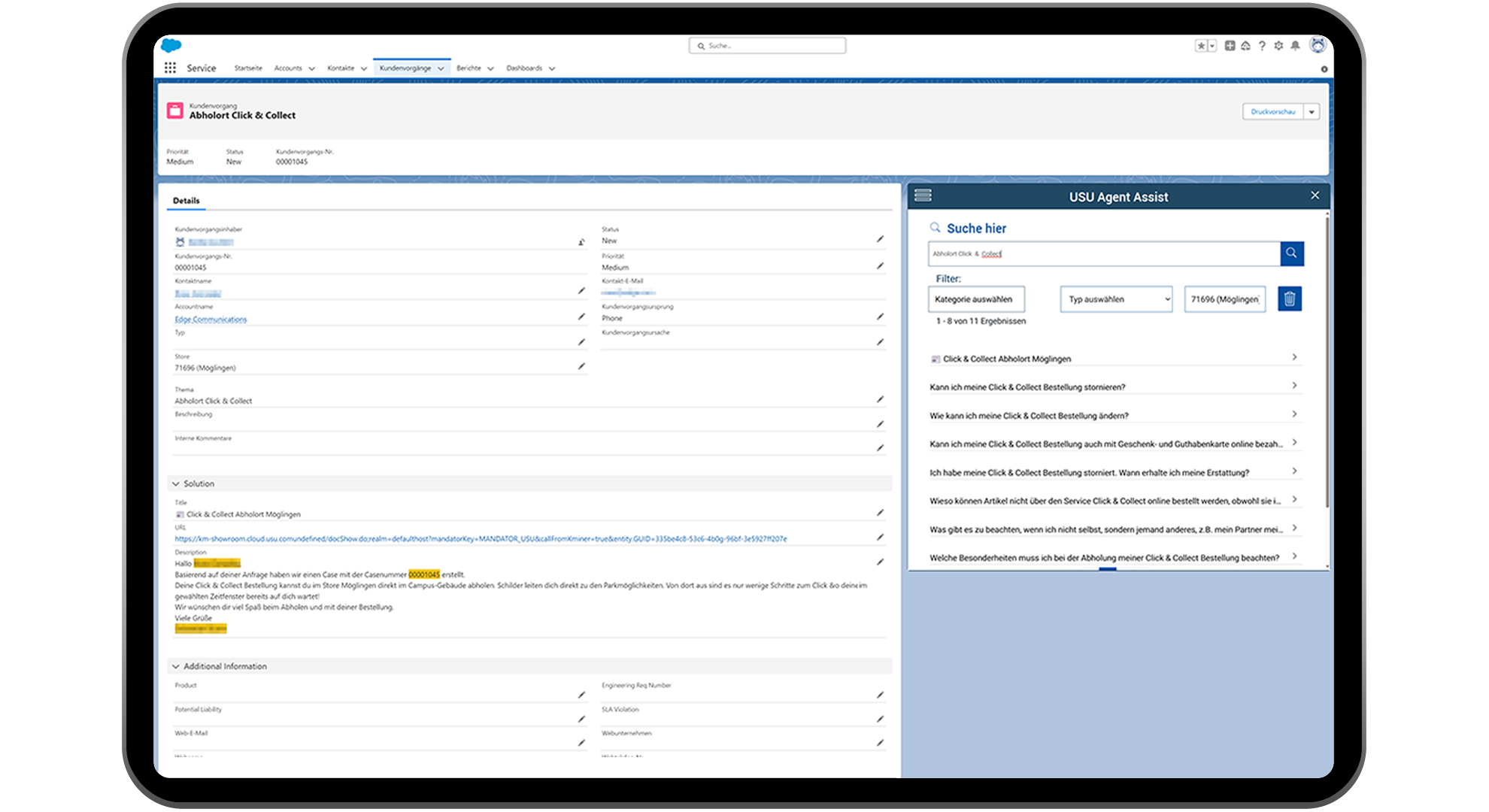Image resolution: width=1489 pixels, height=812 pixels.
Task: Open the notifications bell
Action: 1295,46
